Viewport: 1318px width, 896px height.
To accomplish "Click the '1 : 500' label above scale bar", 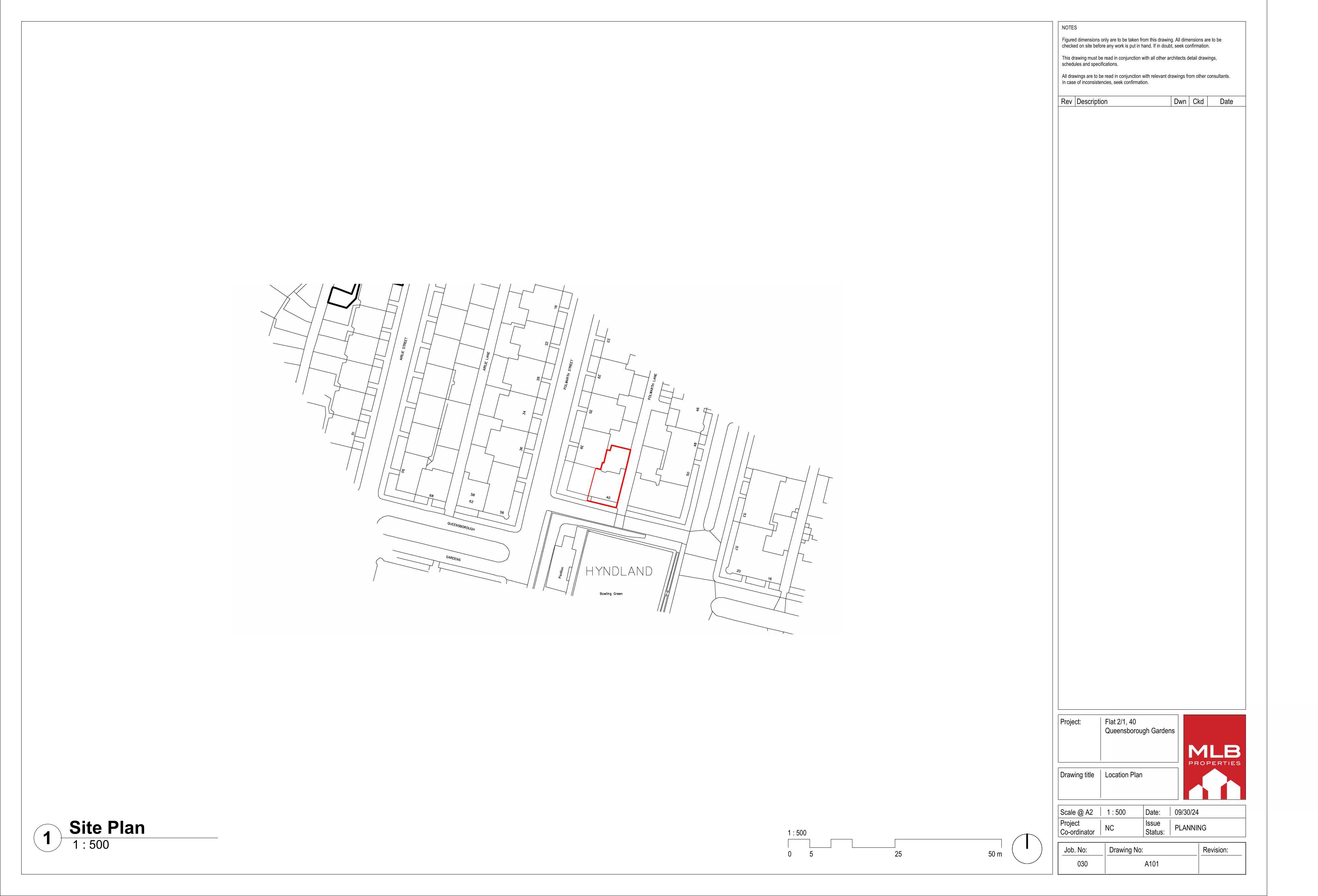I will 797,833.
